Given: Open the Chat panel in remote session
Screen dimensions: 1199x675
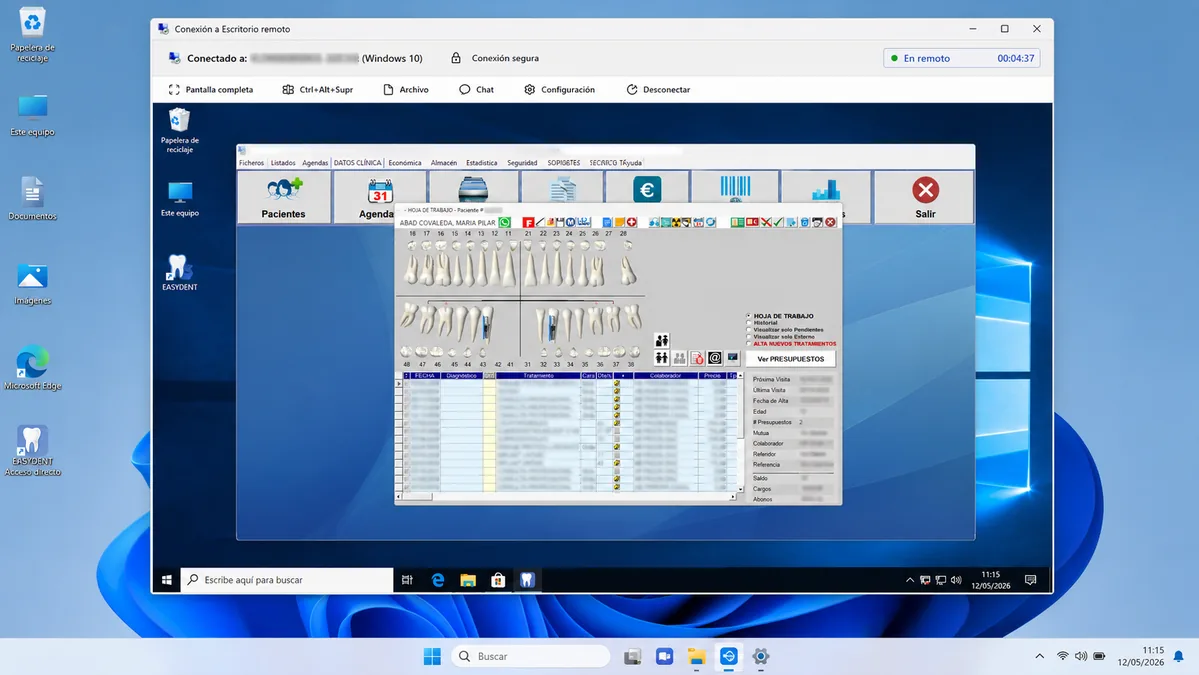Looking at the screenshot, I should click(476, 89).
